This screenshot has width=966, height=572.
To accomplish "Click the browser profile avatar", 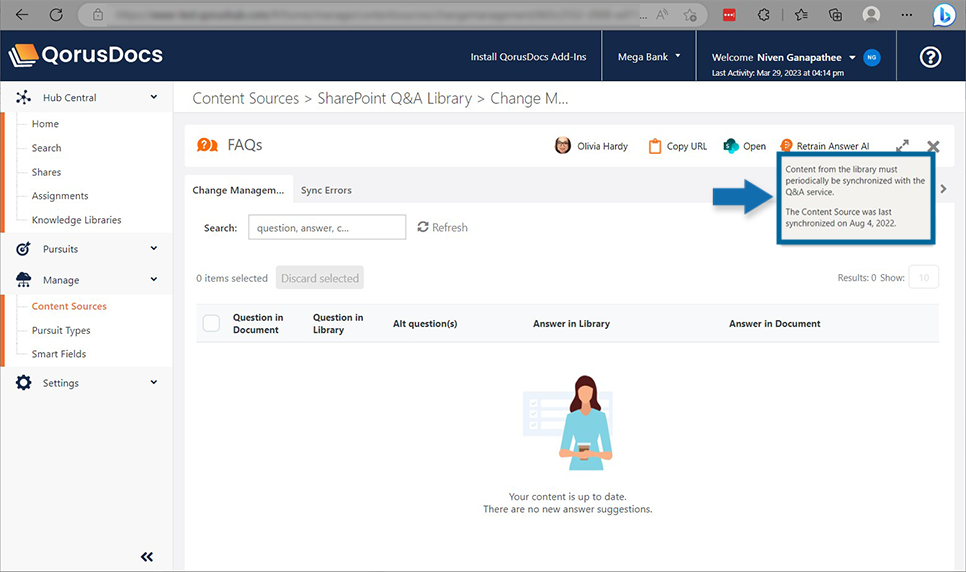I will (x=871, y=14).
